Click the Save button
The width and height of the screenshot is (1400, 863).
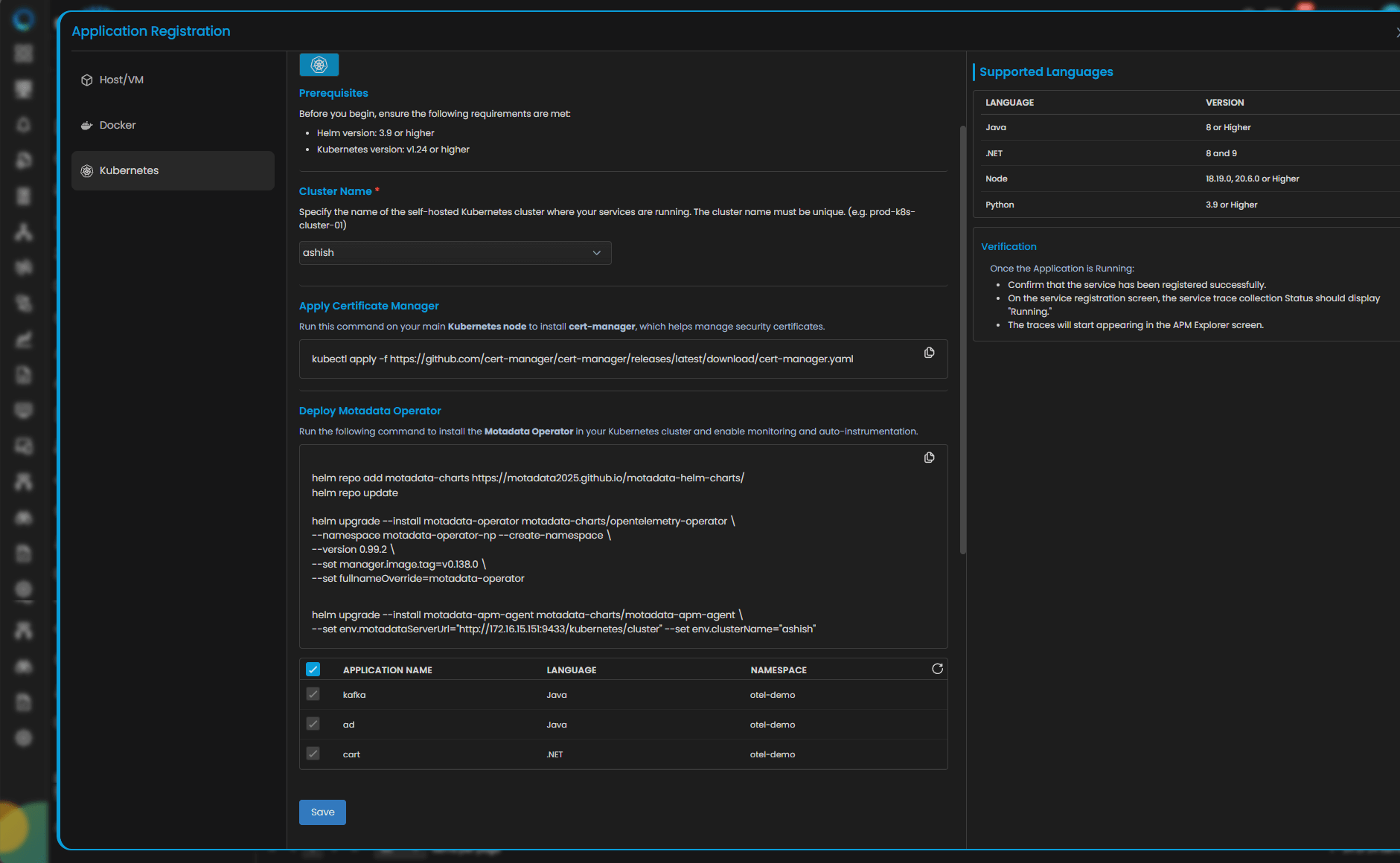pyautogui.click(x=322, y=812)
